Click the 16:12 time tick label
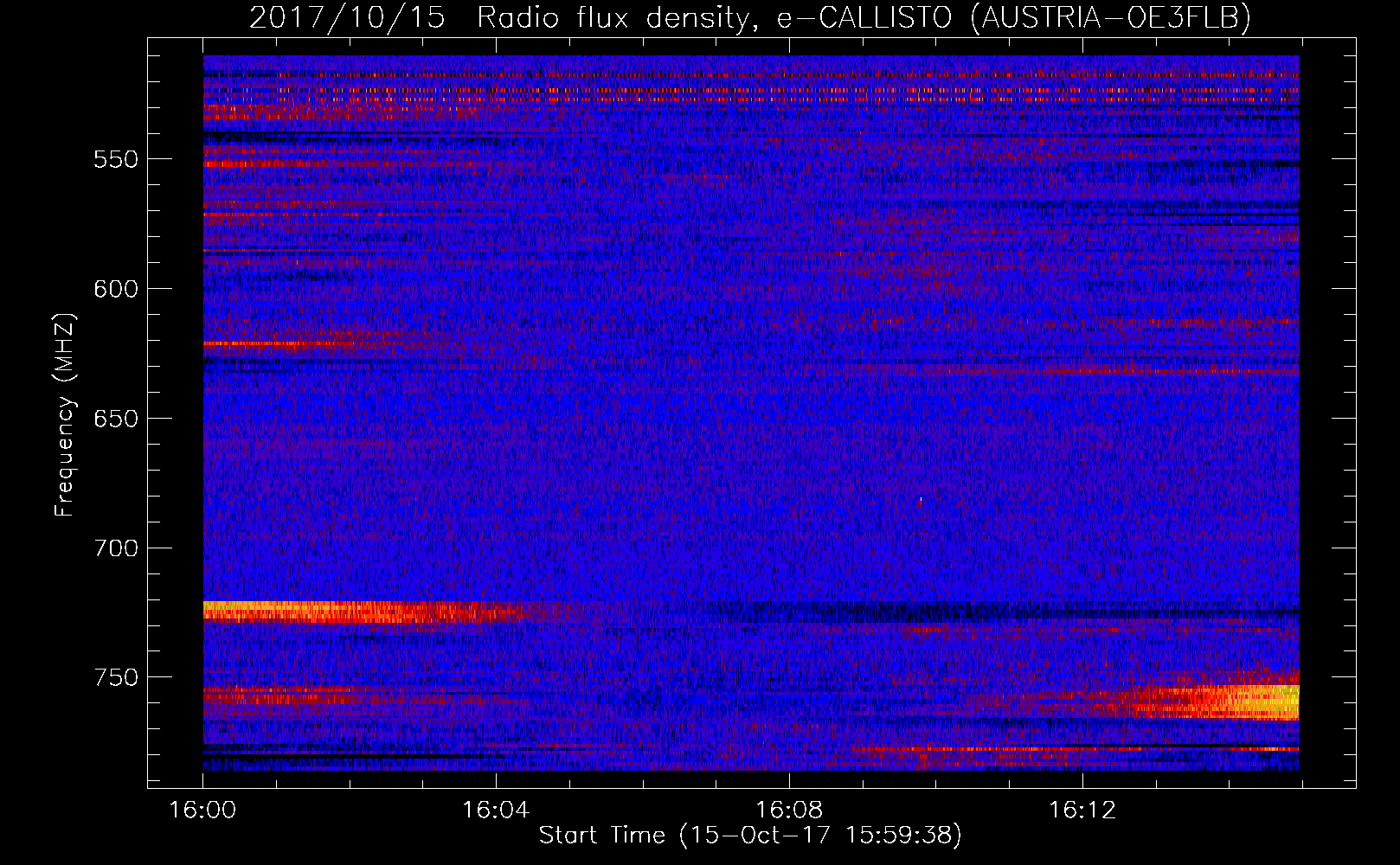The width and height of the screenshot is (1400, 865). coord(1082,811)
